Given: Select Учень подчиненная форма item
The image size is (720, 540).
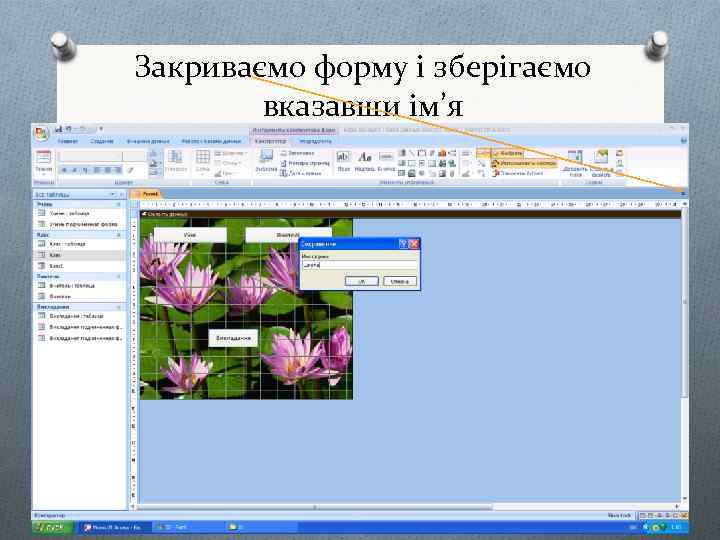Looking at the screenshot, I should click(79, 224).
